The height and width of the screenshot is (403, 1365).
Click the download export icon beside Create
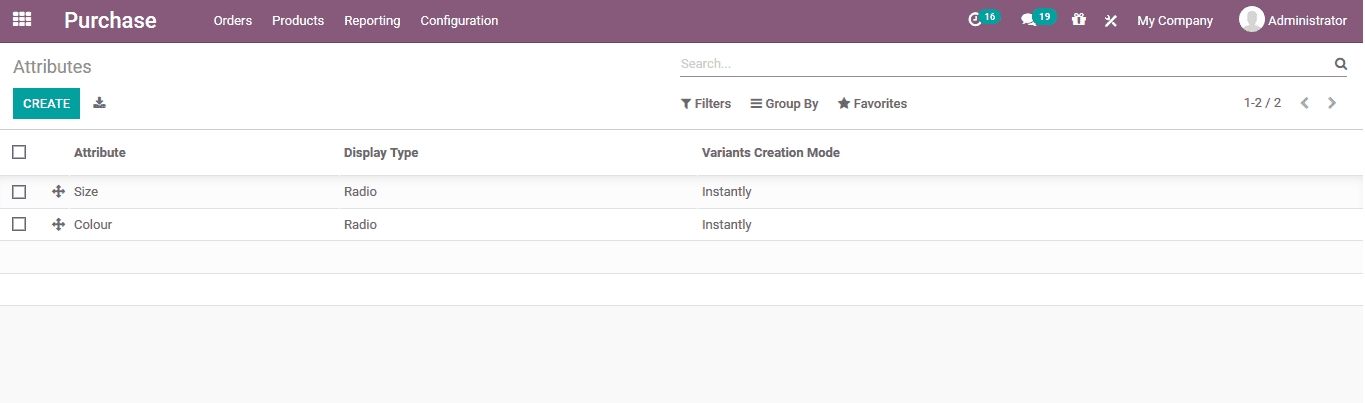pos(99,103)
